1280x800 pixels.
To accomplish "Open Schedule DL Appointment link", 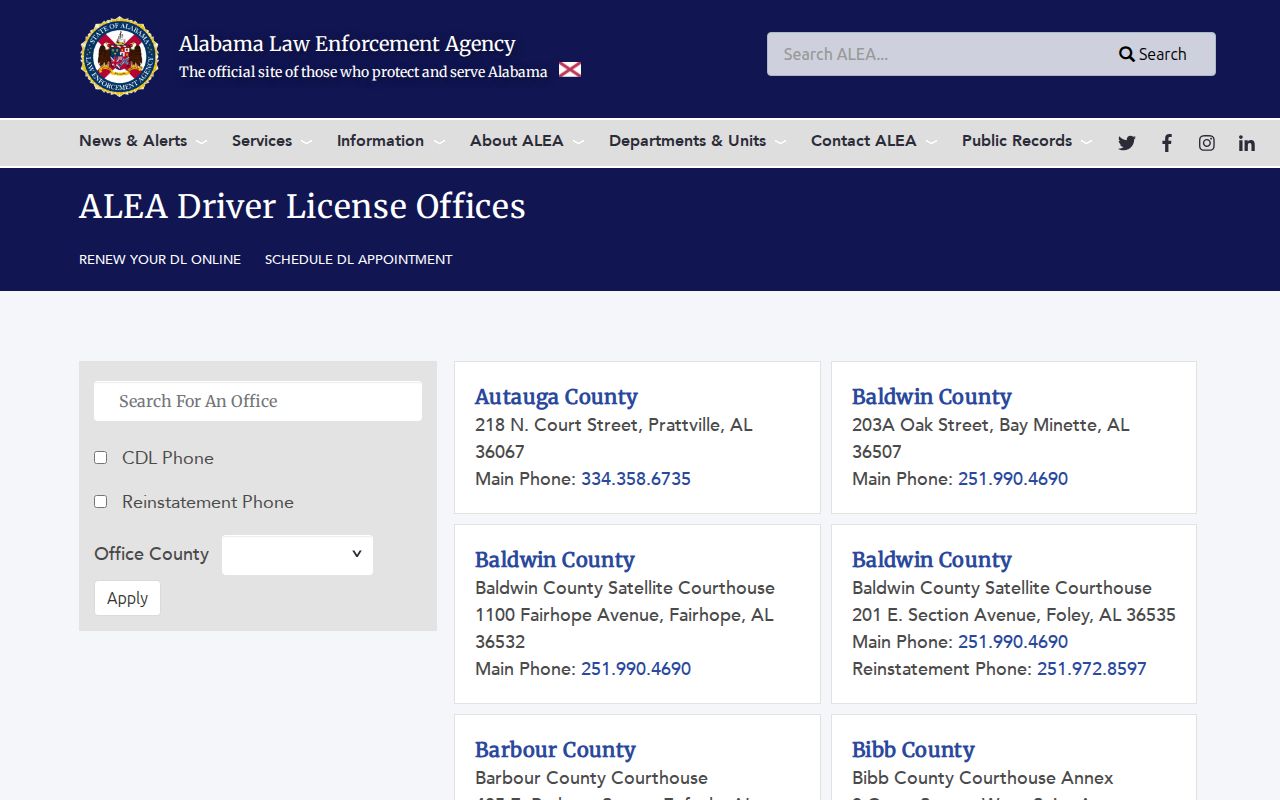I will click(358, 259).
